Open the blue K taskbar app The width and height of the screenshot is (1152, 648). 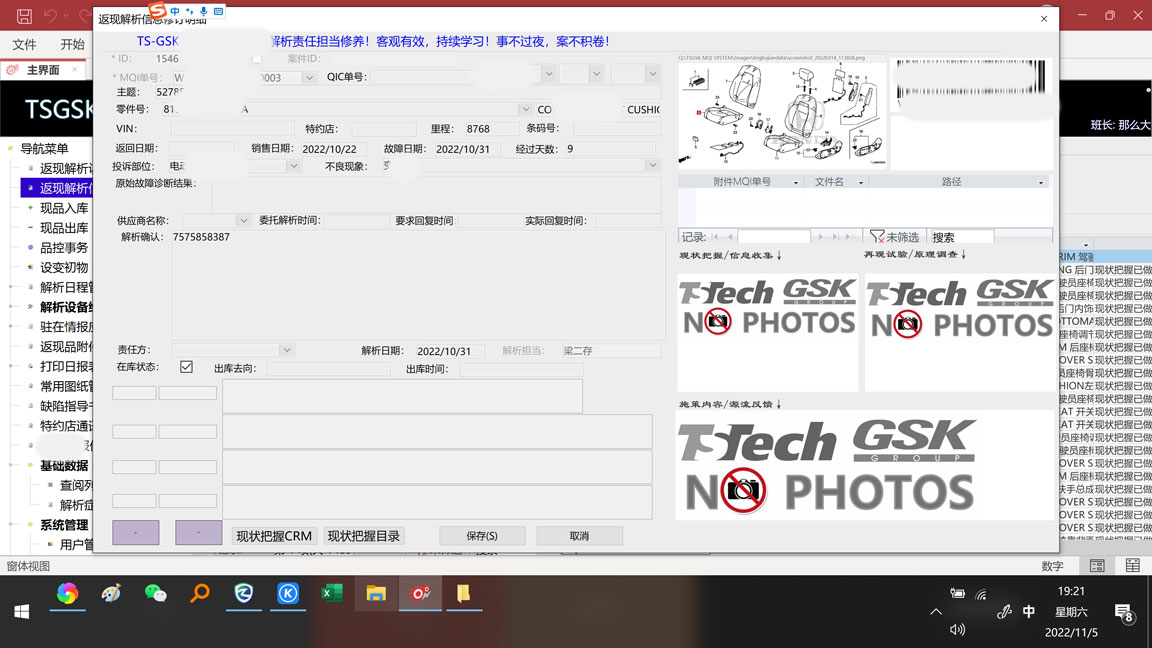pyautogui.click(x=288, y=593)
